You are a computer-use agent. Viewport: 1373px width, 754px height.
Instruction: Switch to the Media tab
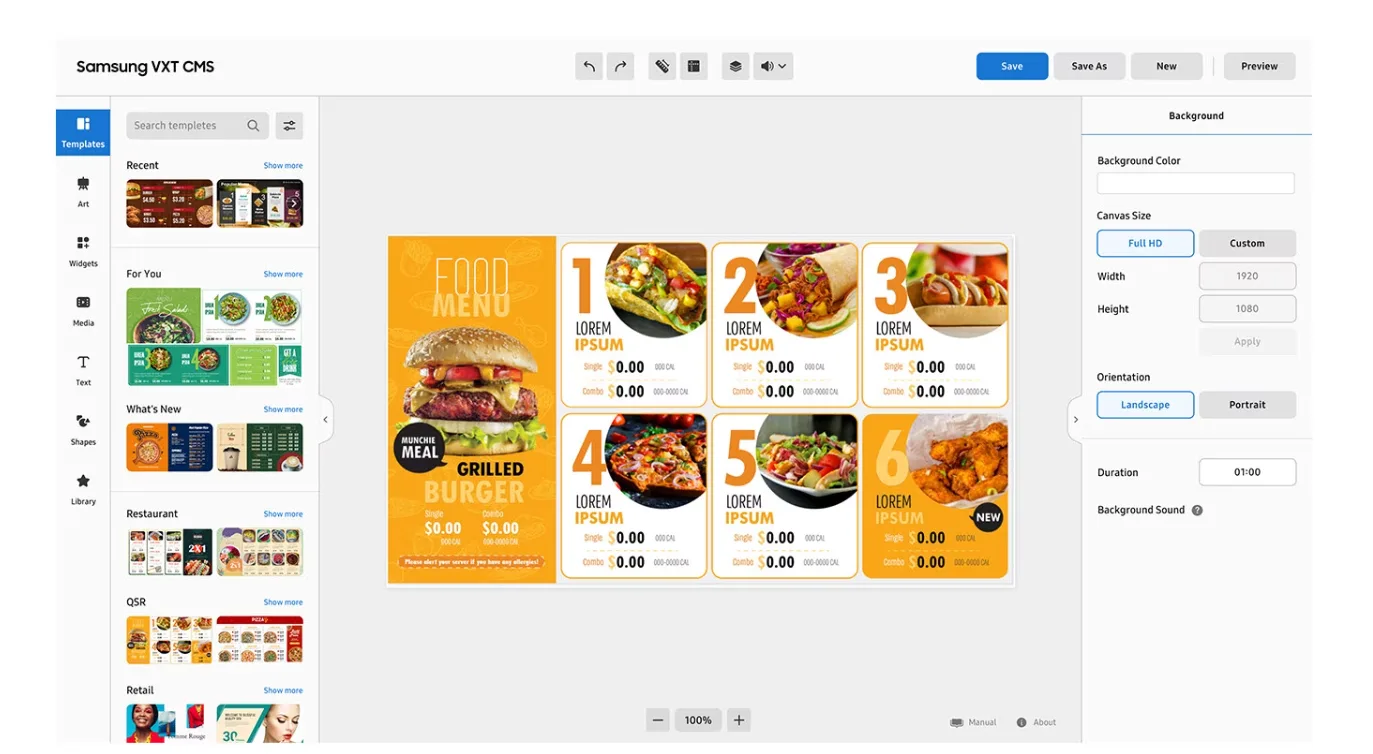pos(83,310)
